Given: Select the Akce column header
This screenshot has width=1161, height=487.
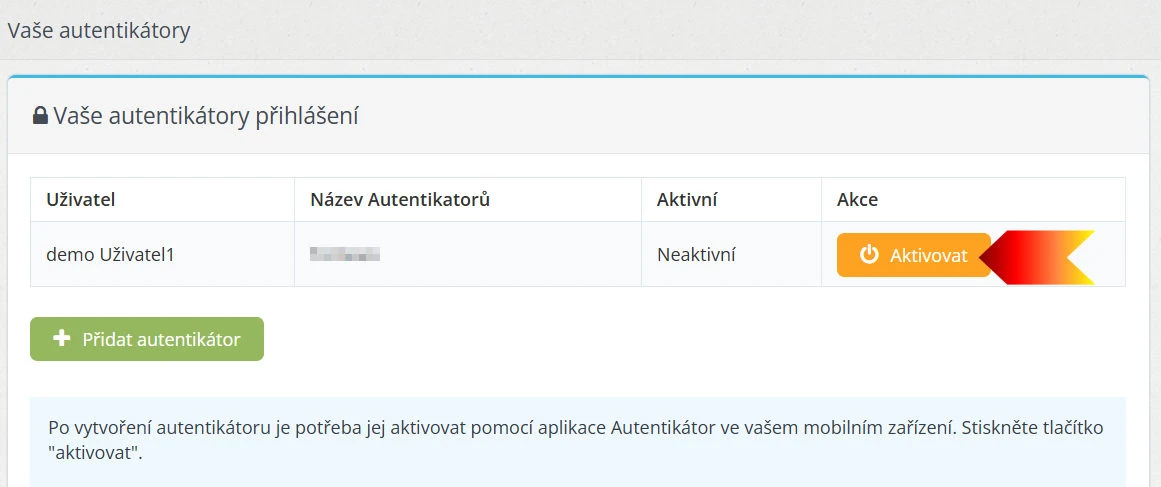Looking at the screenshot, I should click(857, 200).
